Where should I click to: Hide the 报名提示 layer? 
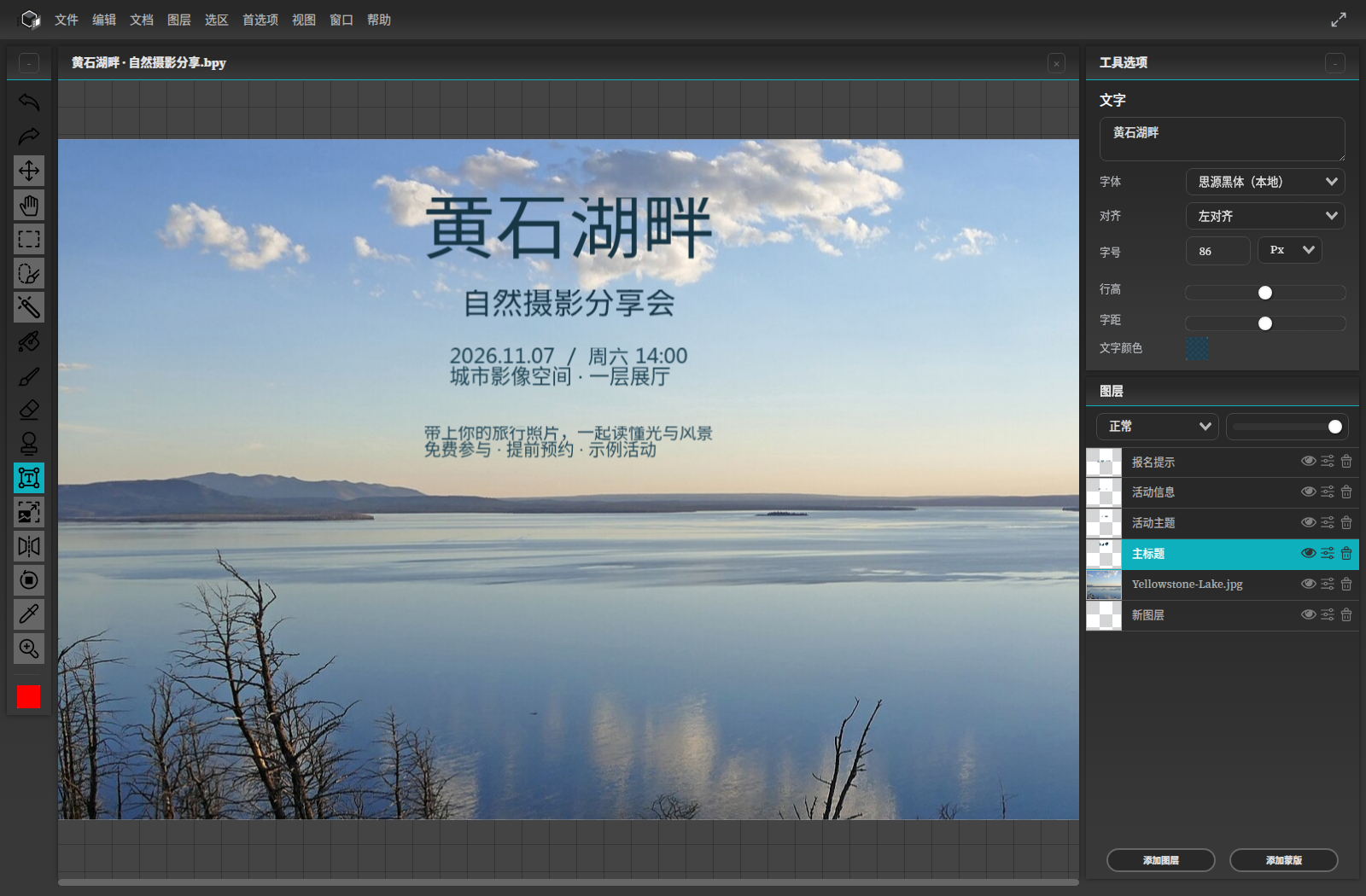[1308, 461]
